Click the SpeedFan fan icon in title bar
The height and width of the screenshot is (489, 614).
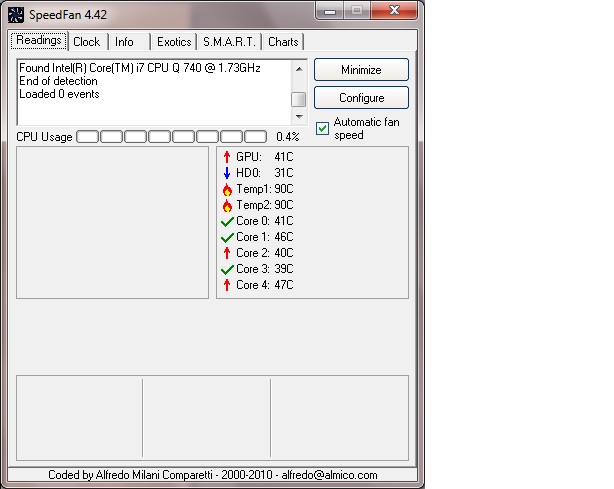(x=16, y=15)
